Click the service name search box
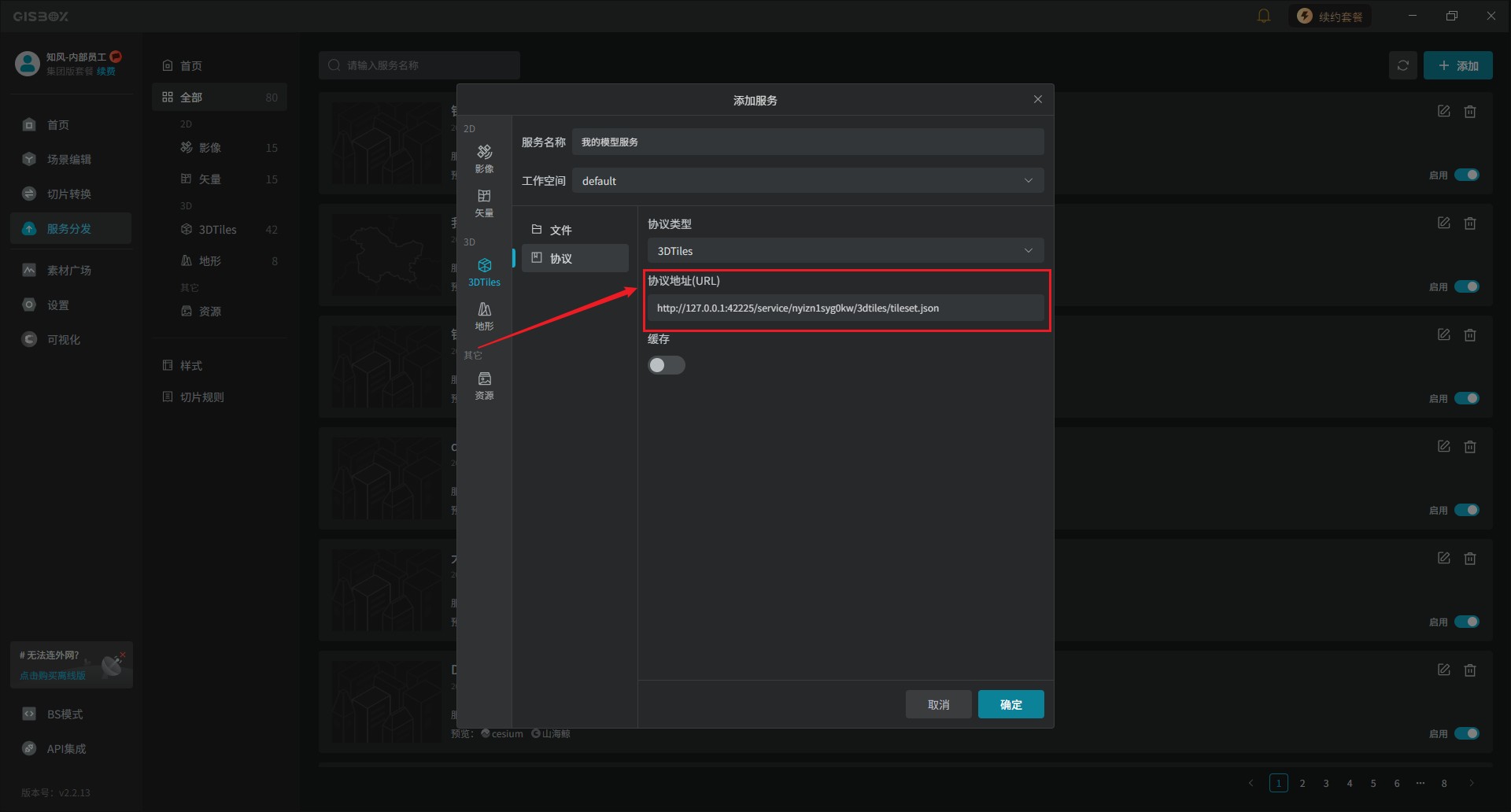Viewport: 1511px width, 812px height. tap(419, 65)
